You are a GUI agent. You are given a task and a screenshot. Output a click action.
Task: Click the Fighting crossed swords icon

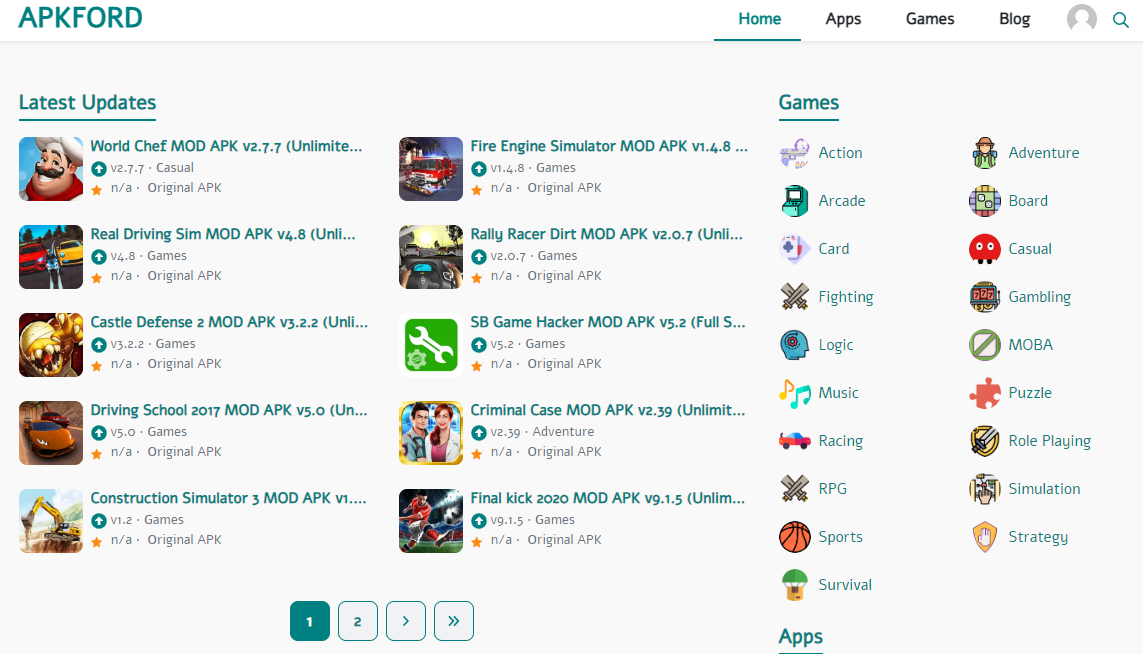795,297
